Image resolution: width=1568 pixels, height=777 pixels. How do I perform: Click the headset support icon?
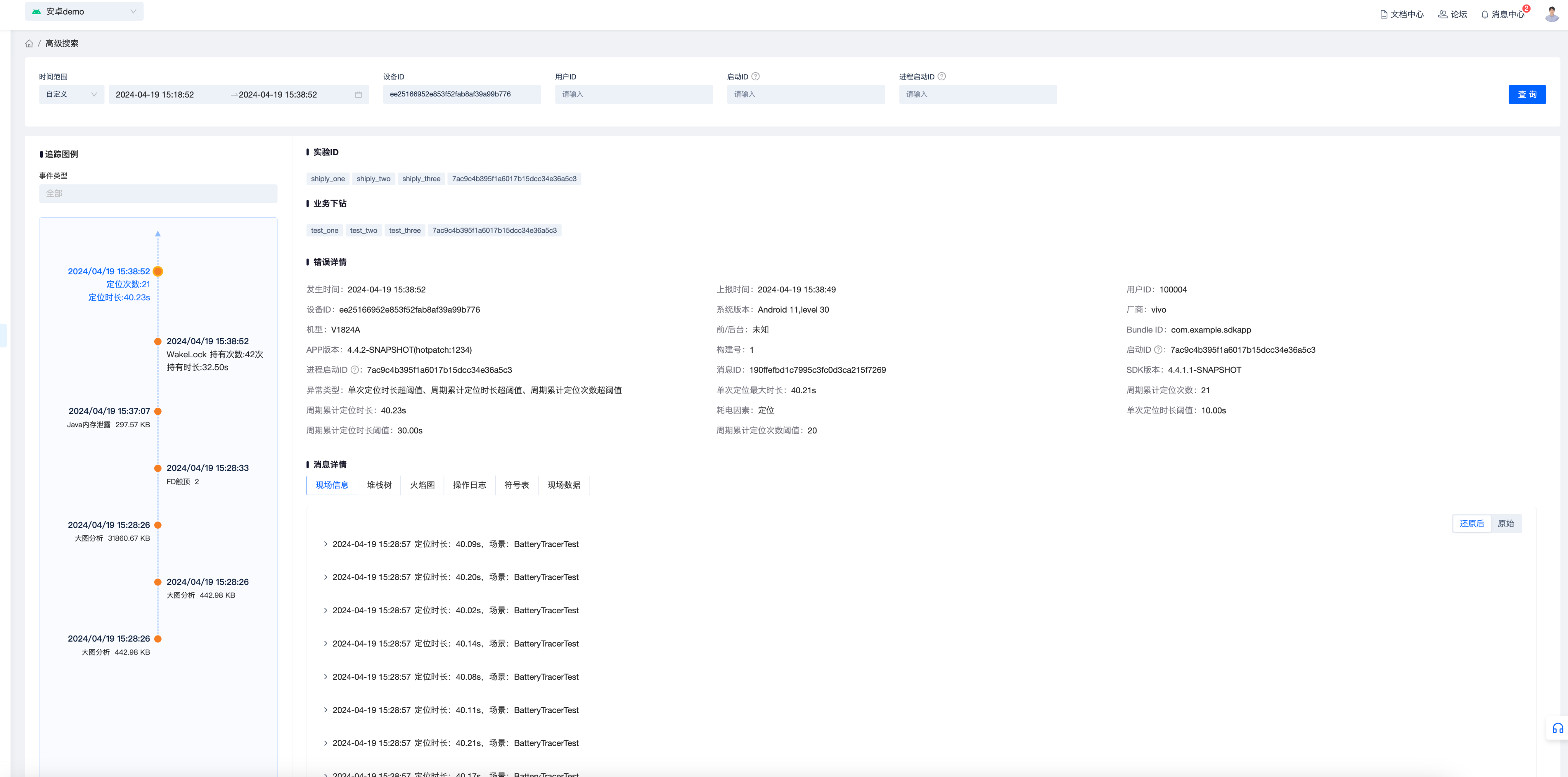coord(1557,728)
